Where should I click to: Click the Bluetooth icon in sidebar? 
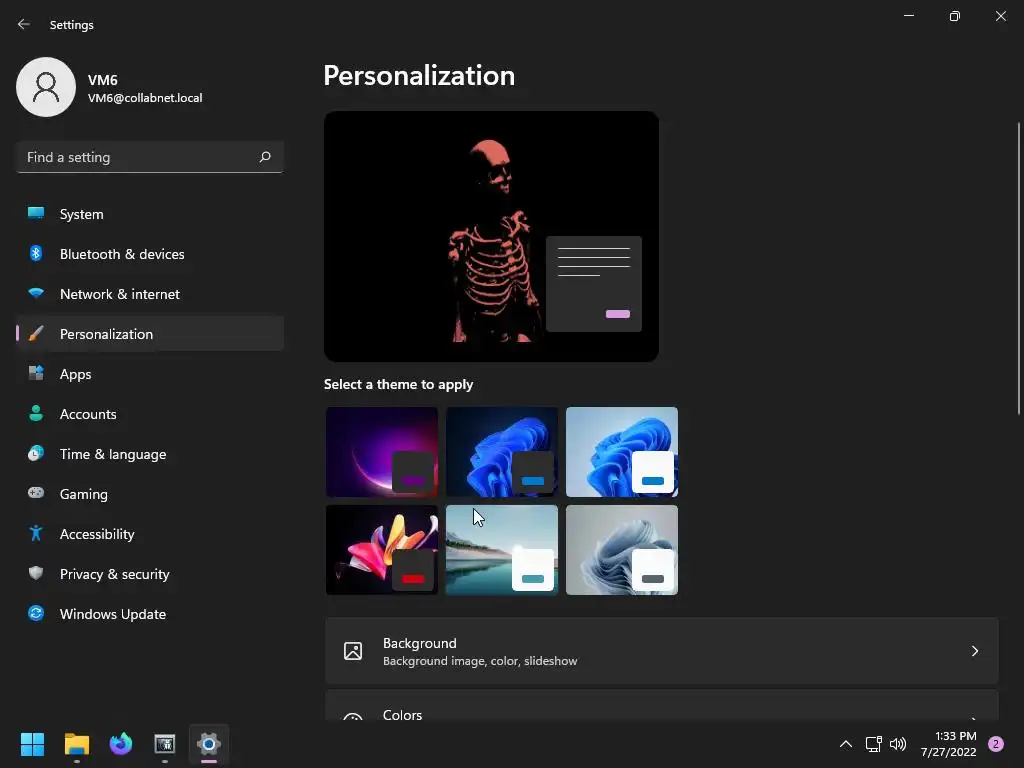pos(36,253)
